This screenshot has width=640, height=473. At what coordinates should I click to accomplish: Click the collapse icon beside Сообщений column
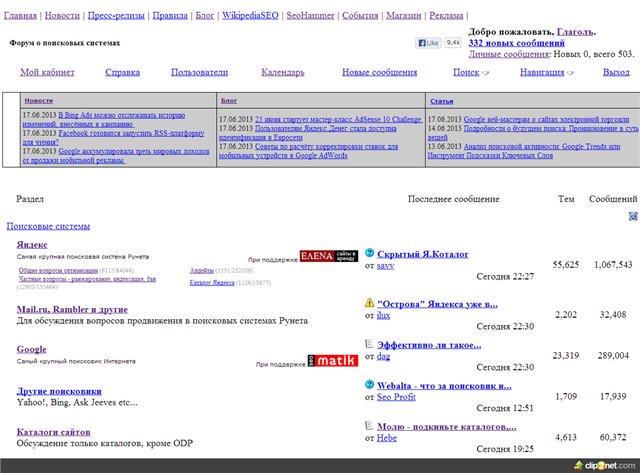[633, 216]
